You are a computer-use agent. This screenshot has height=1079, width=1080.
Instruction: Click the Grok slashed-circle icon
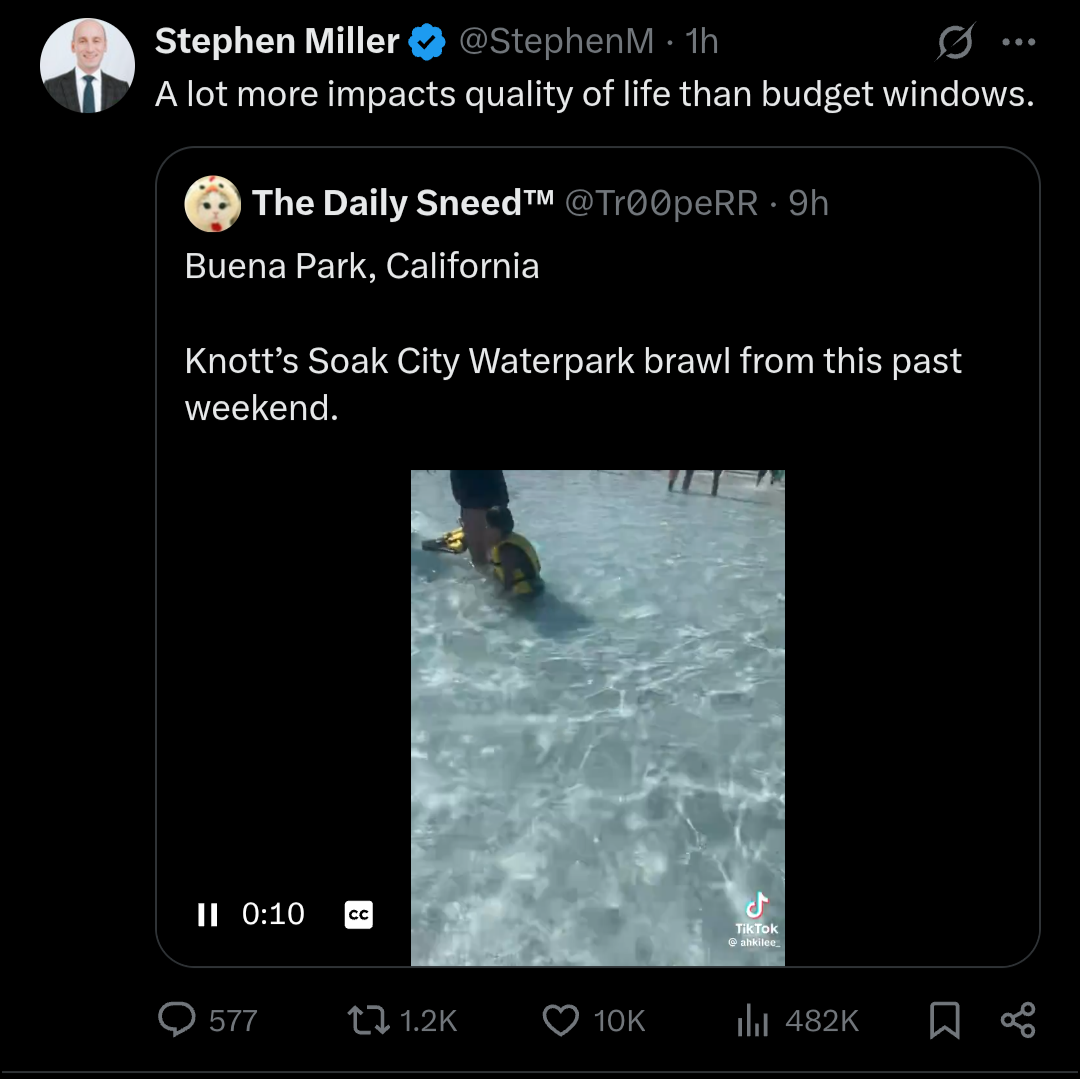tap(955, 42)
